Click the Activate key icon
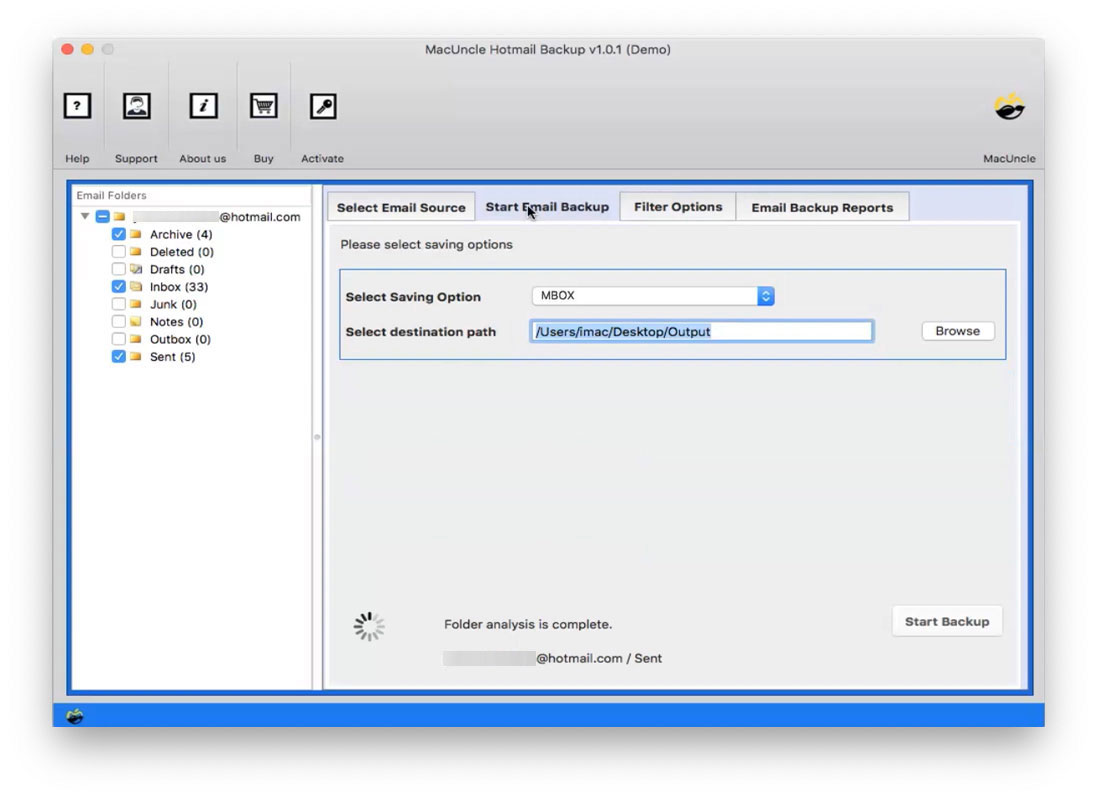 pos(323,106)
